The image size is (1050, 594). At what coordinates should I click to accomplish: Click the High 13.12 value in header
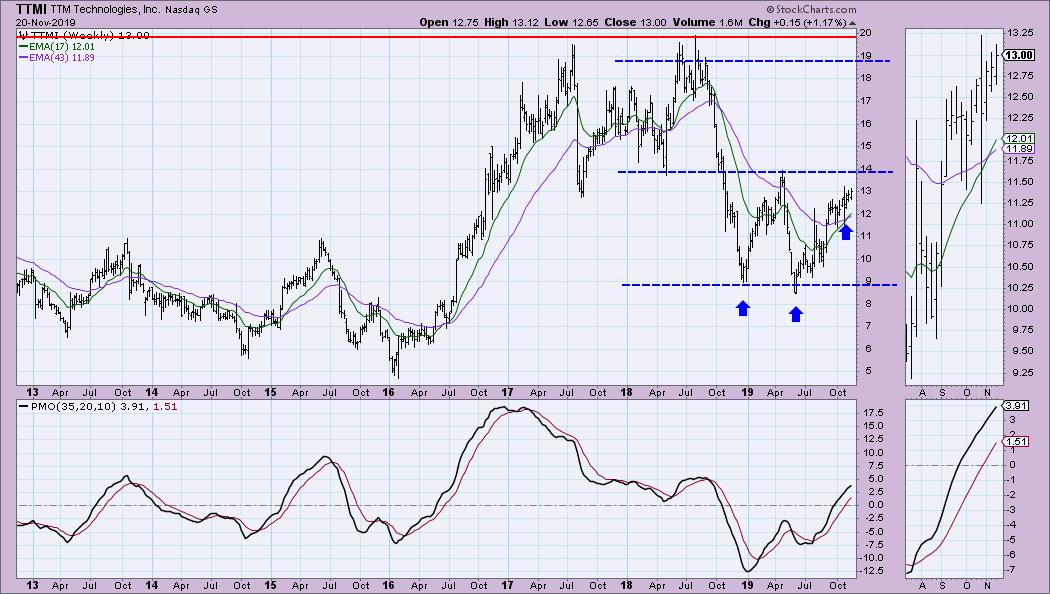[x=511, y=22]
